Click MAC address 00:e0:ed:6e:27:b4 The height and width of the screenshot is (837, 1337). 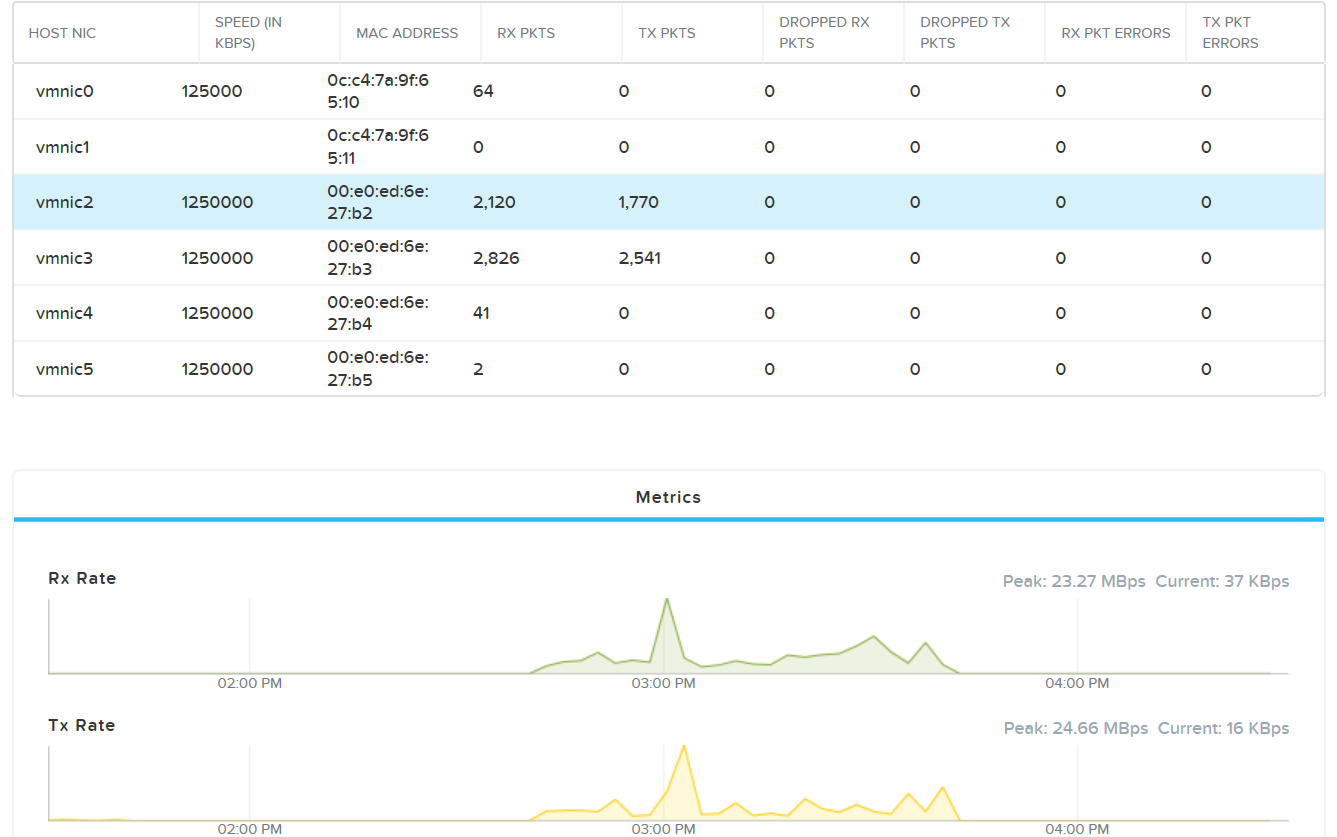pos(378,313)
